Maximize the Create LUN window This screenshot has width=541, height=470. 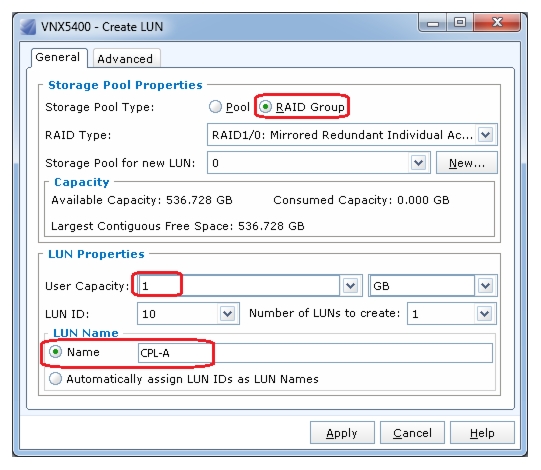pyautogui.click(x=460, y=23)
